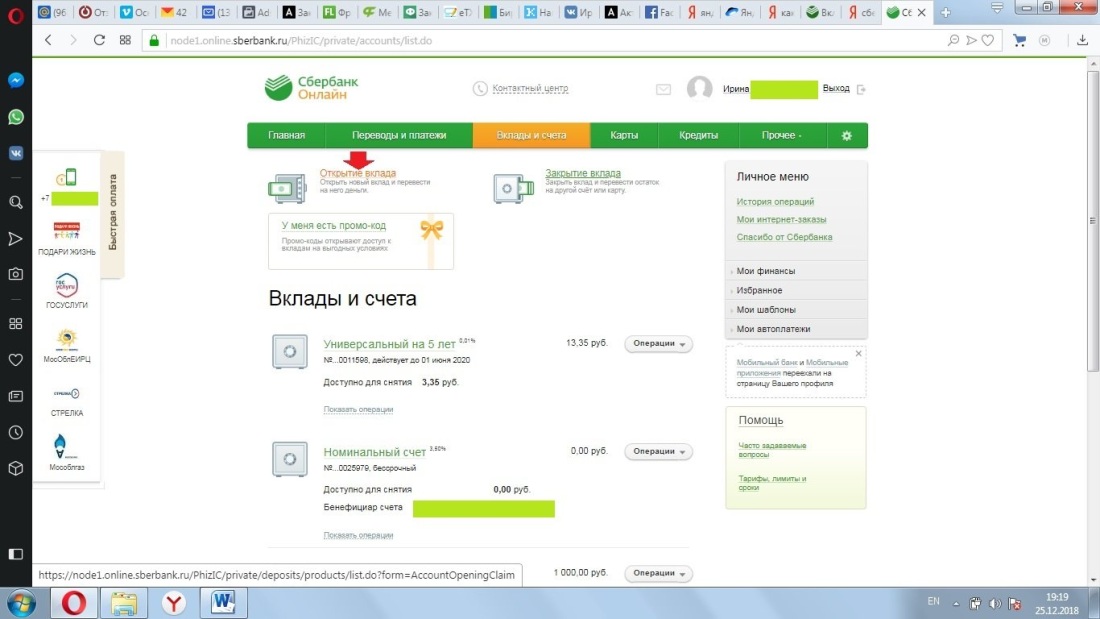
Task: Open Операции dropdown for Номинальный счет
Action: click(x=658, y=451)
